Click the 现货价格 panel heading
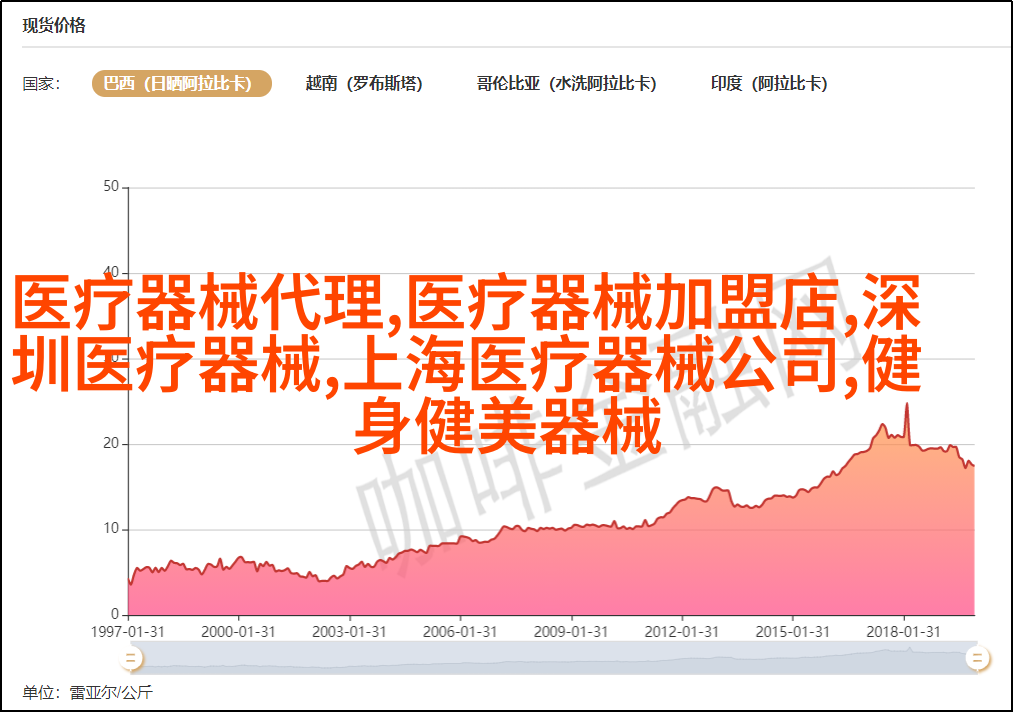The image size is (1013, 712). [54, 26]
